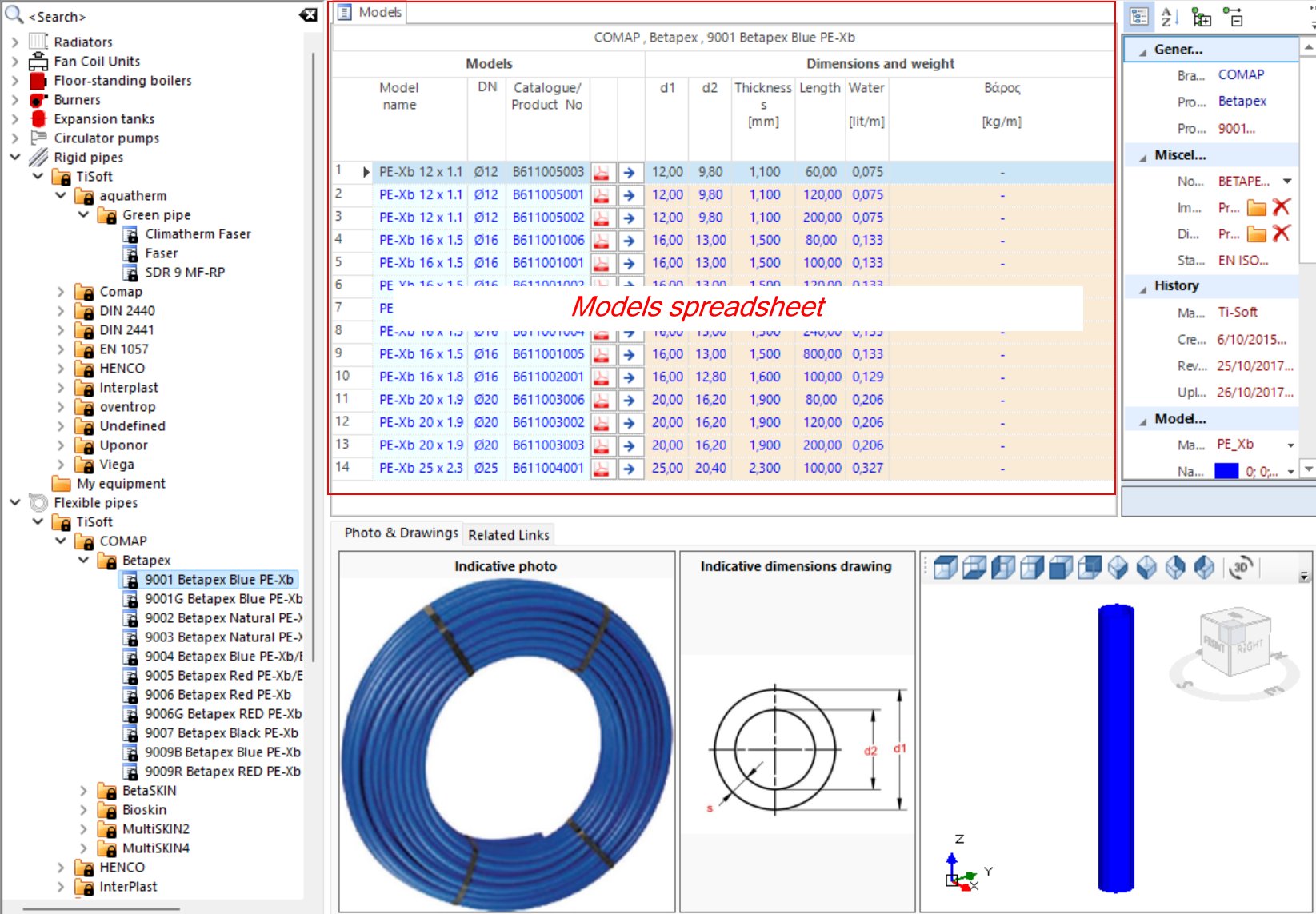The image size is (1316, 914).
Task: Open the Notes dropdown showing BETAPE...
Action: coord(1288,181)
